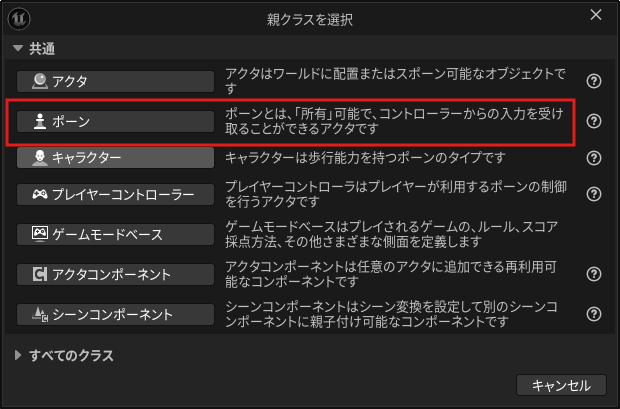Expand the すべてのクラス section

click(x=18, y=355)
